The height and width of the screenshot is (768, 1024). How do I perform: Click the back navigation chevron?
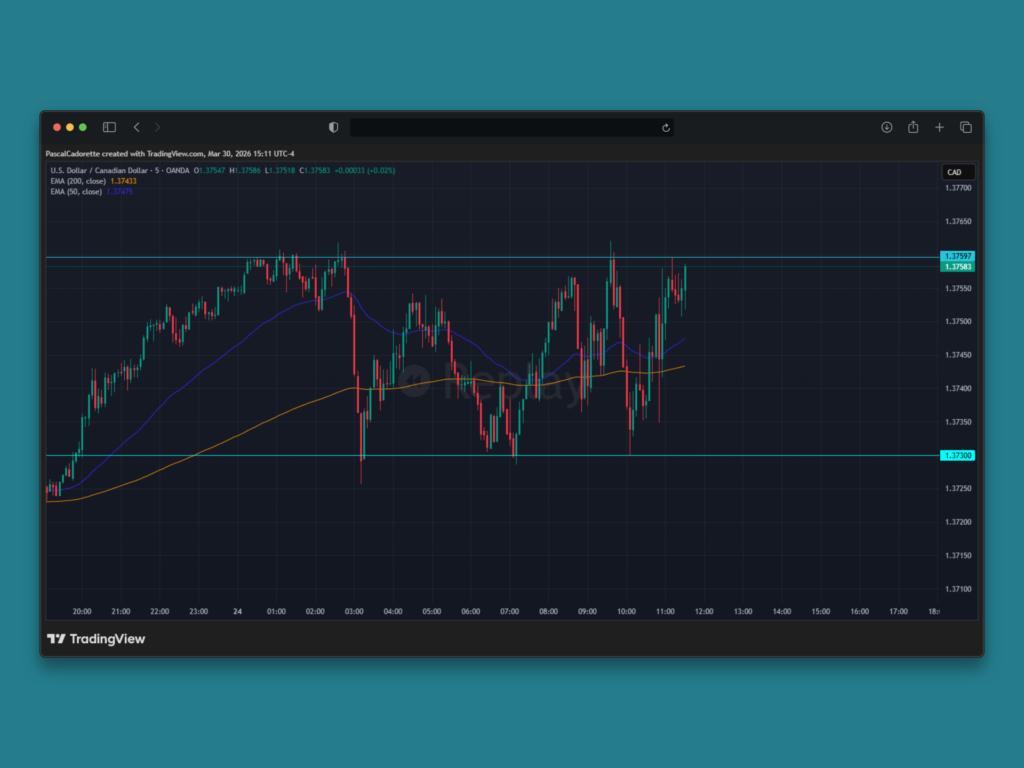point(137,127)
